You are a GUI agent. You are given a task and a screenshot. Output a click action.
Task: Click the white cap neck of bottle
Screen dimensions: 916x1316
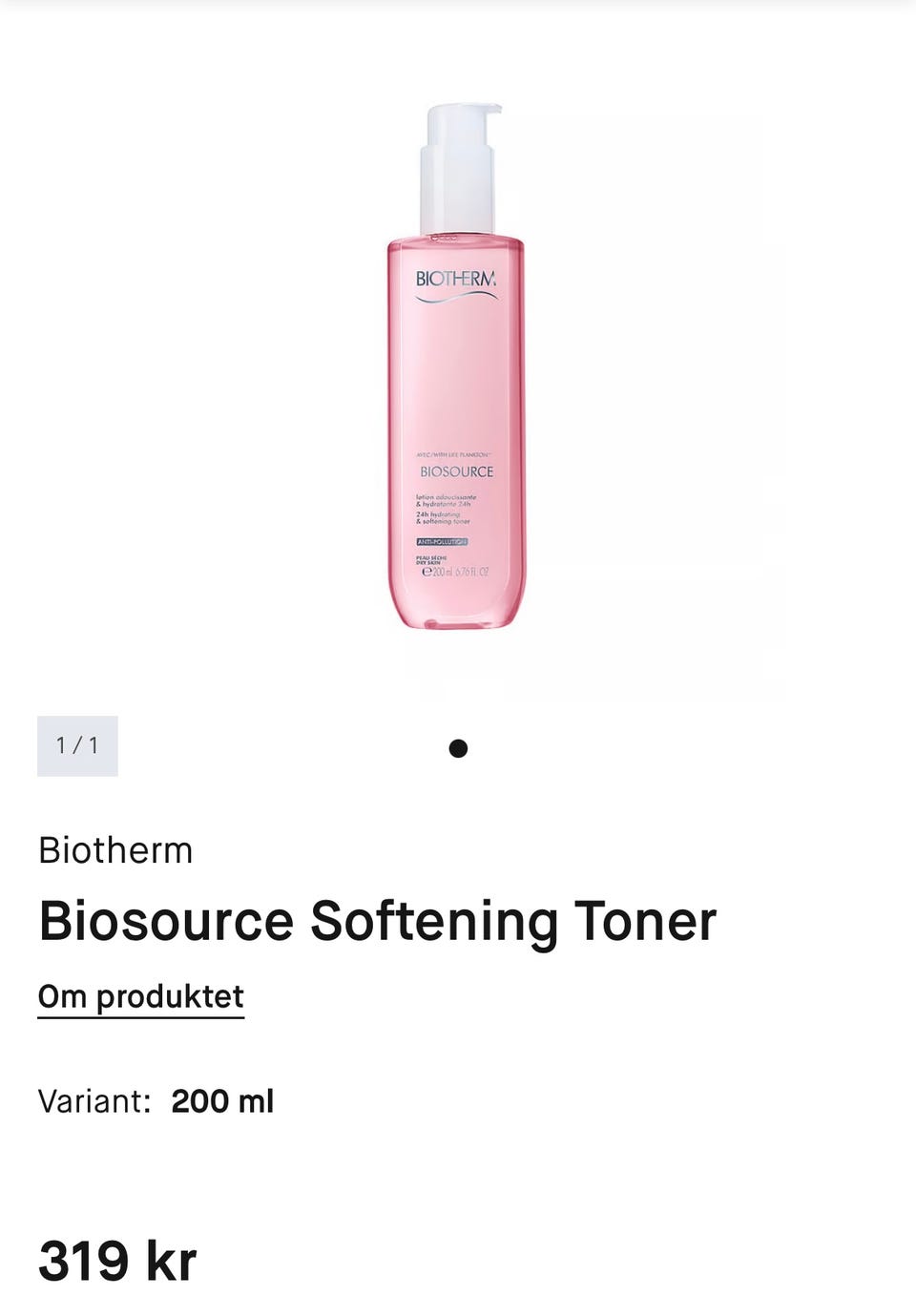pos(457,189)
